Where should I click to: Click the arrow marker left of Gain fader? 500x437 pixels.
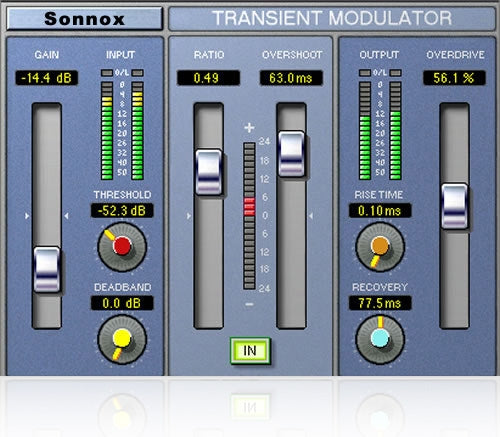click(x=27, y=216)
